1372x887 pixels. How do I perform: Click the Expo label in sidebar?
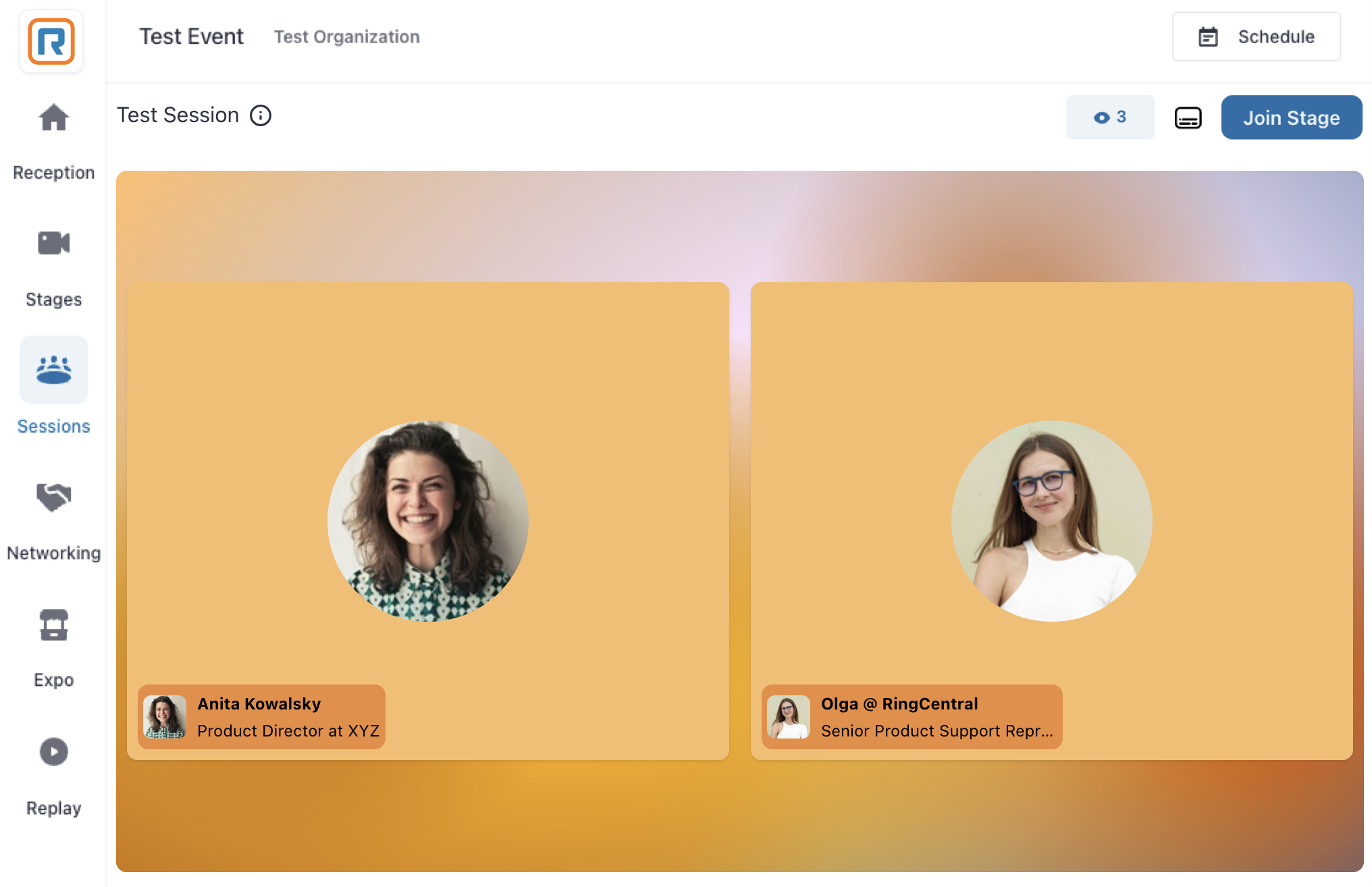pos(53,680)
